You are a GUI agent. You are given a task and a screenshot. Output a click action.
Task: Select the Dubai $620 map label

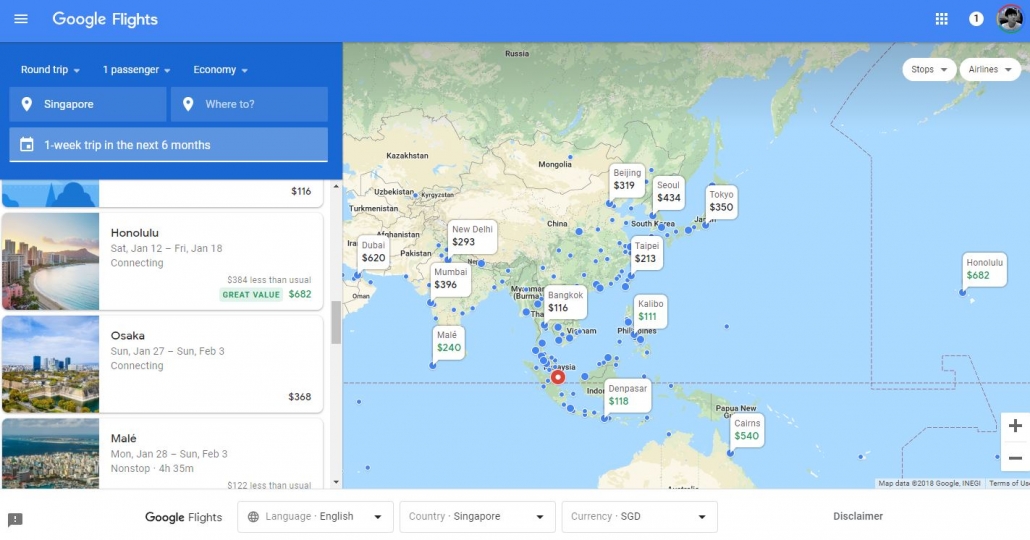[x=373, y=252]
